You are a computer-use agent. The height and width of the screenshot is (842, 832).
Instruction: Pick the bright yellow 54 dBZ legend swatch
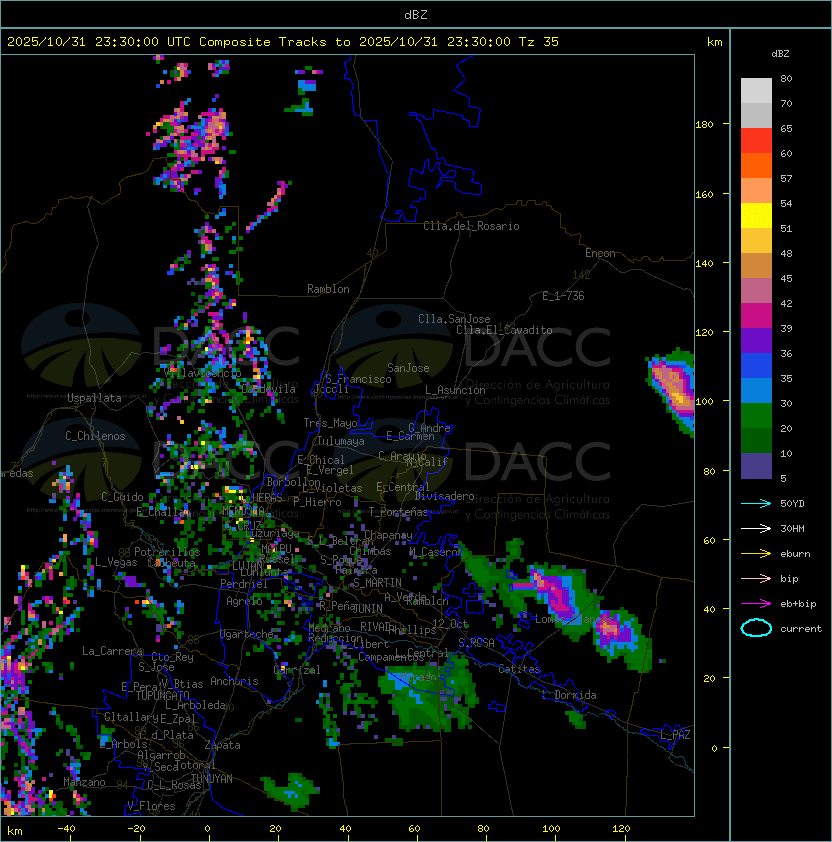click(756, 216)
